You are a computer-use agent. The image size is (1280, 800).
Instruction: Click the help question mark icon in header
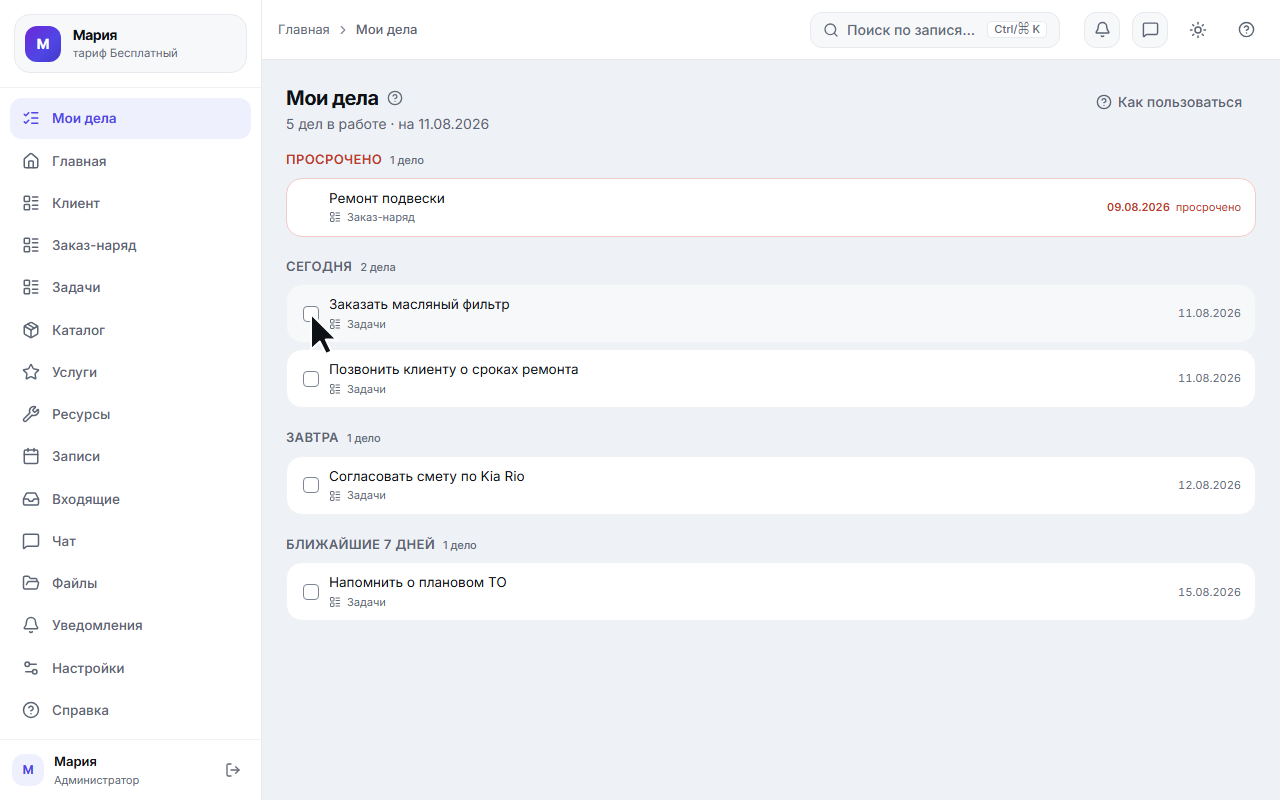click(x=1246, y=30)
